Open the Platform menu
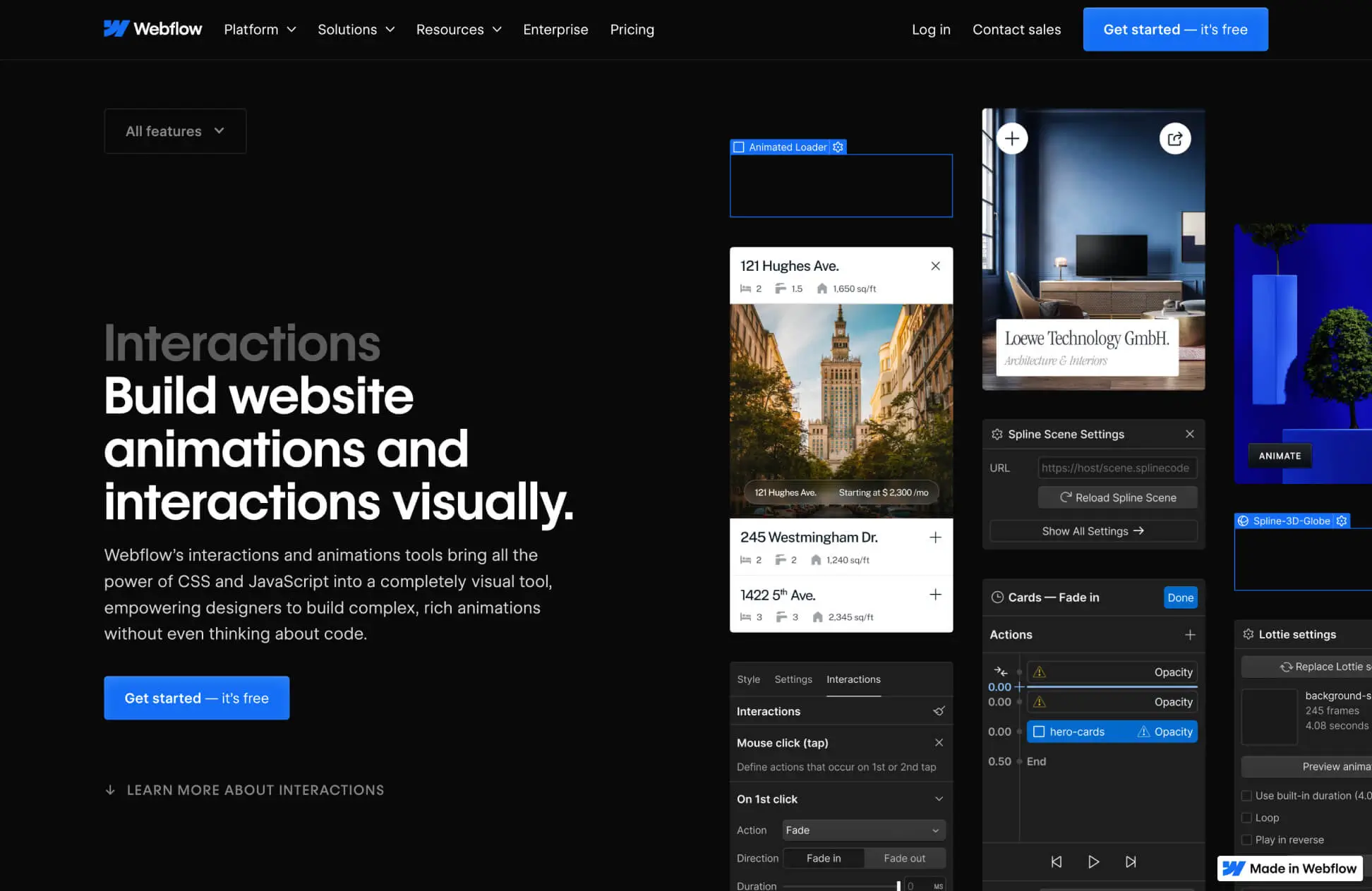The image size is (1372, 891). [x=260, y=30]
